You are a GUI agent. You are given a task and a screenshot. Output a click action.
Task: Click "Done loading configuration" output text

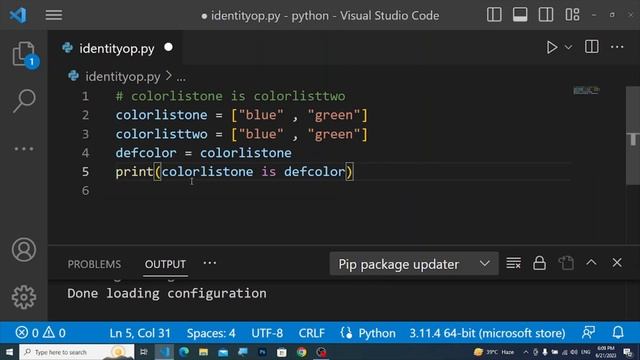coord(167,293)
